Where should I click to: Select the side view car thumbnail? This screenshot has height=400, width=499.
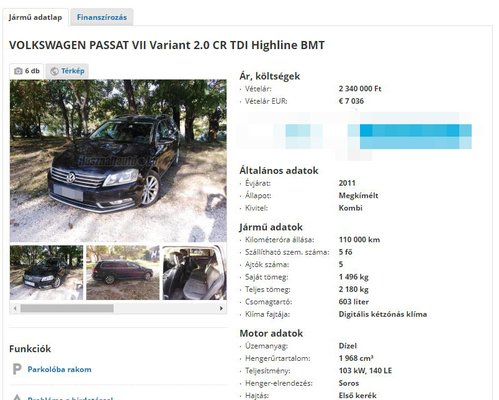(123, 273)
